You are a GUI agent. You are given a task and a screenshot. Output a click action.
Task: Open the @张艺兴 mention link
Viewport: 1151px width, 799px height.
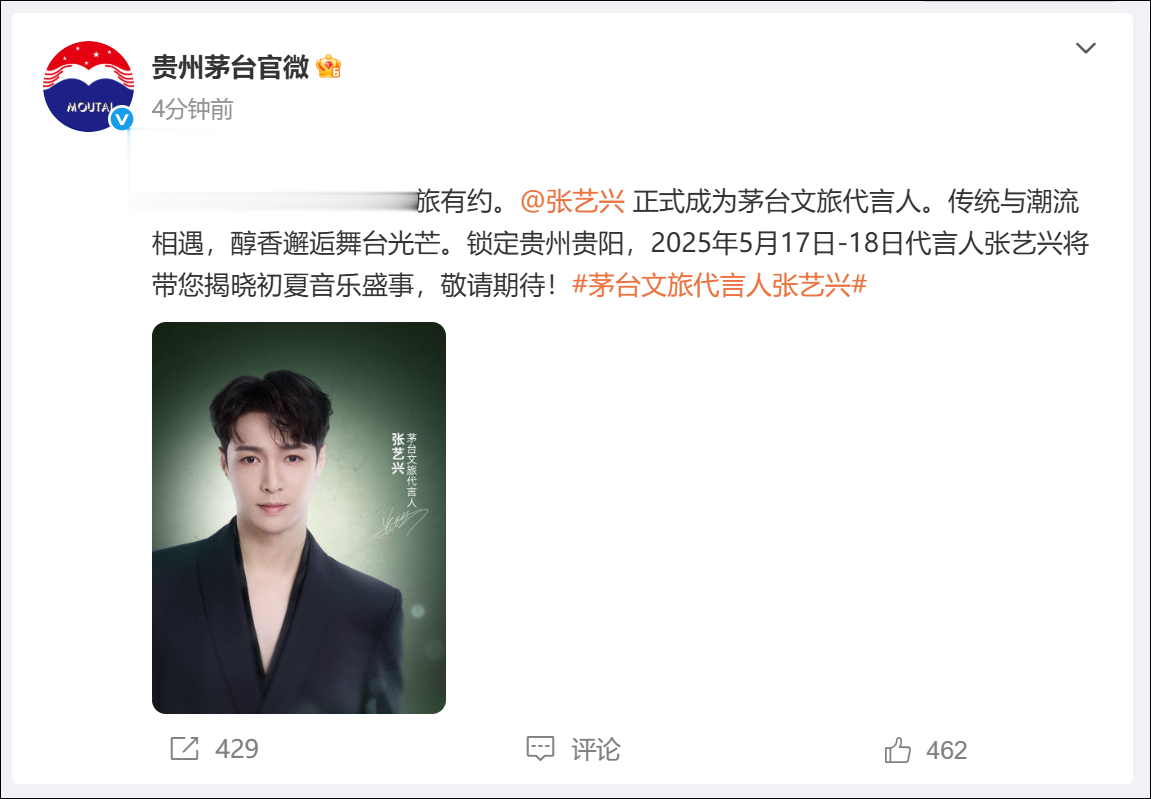573,201
